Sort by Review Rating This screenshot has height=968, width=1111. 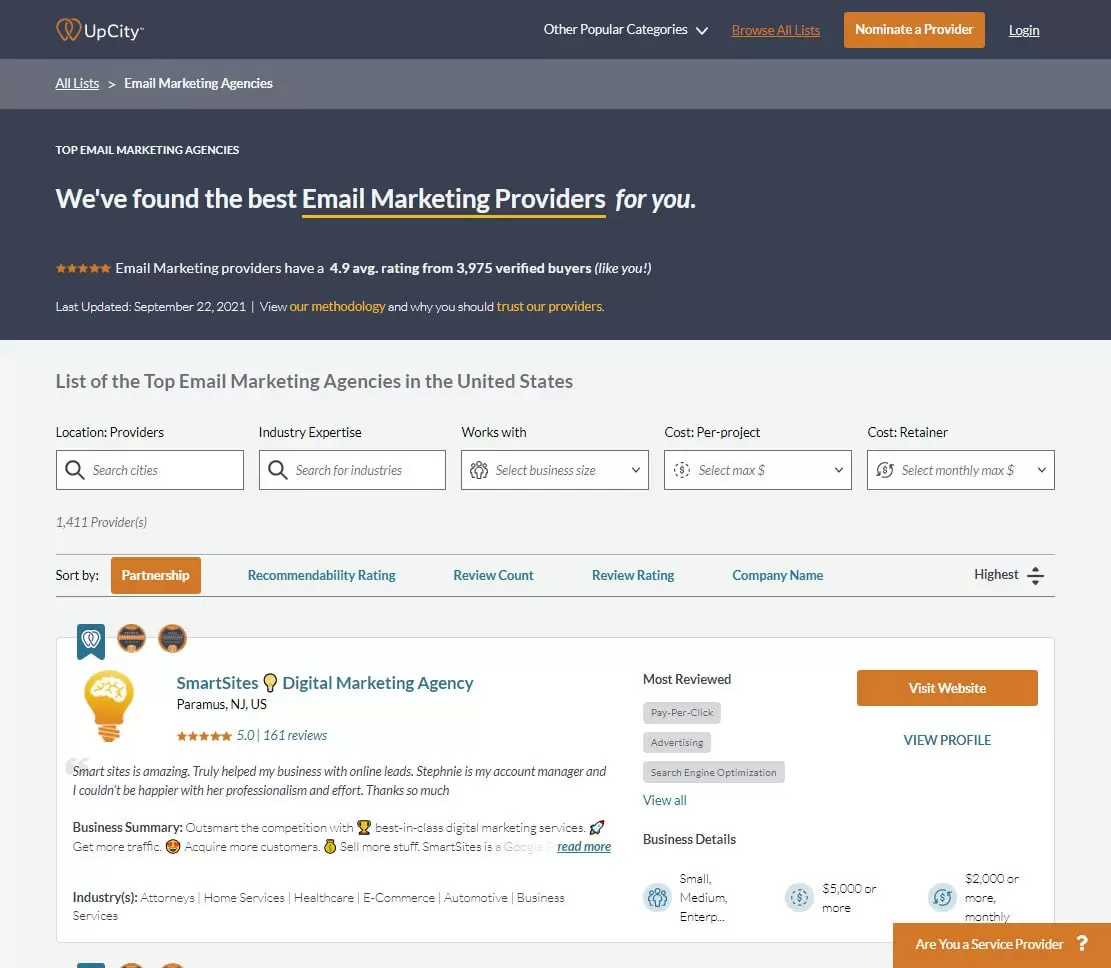click(633, 575)
